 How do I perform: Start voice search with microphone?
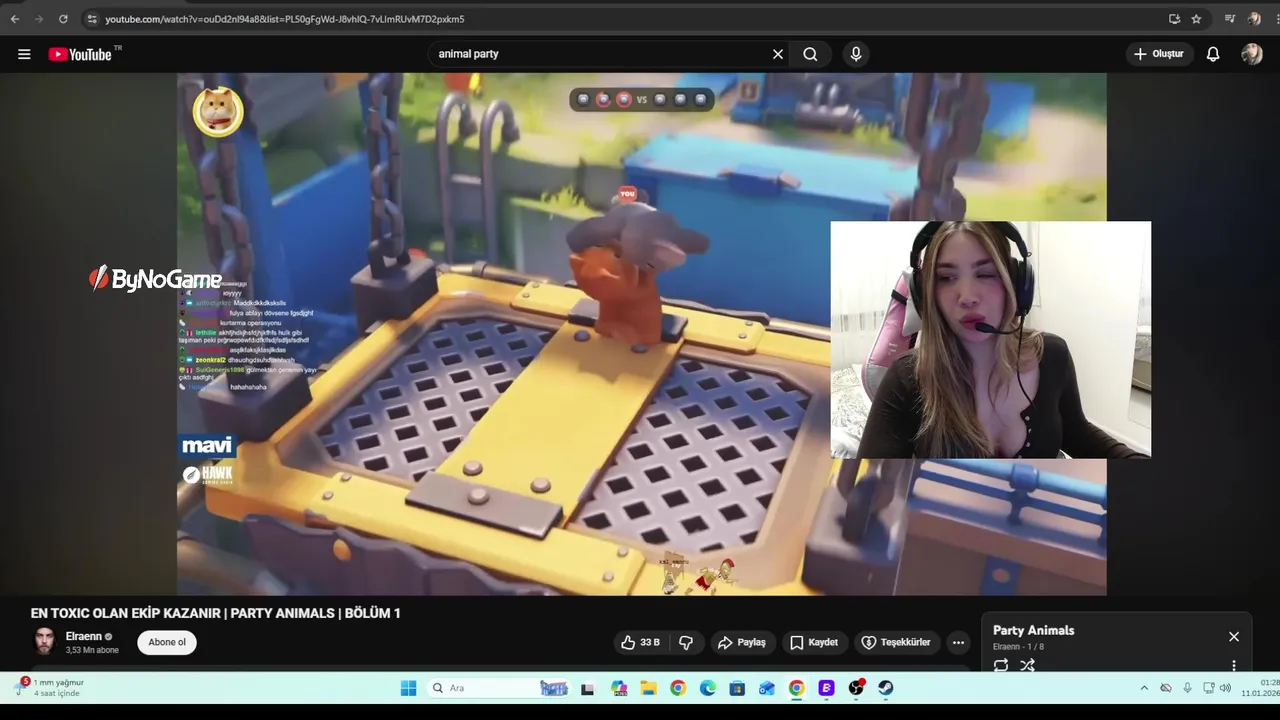[x=855, y=54]
